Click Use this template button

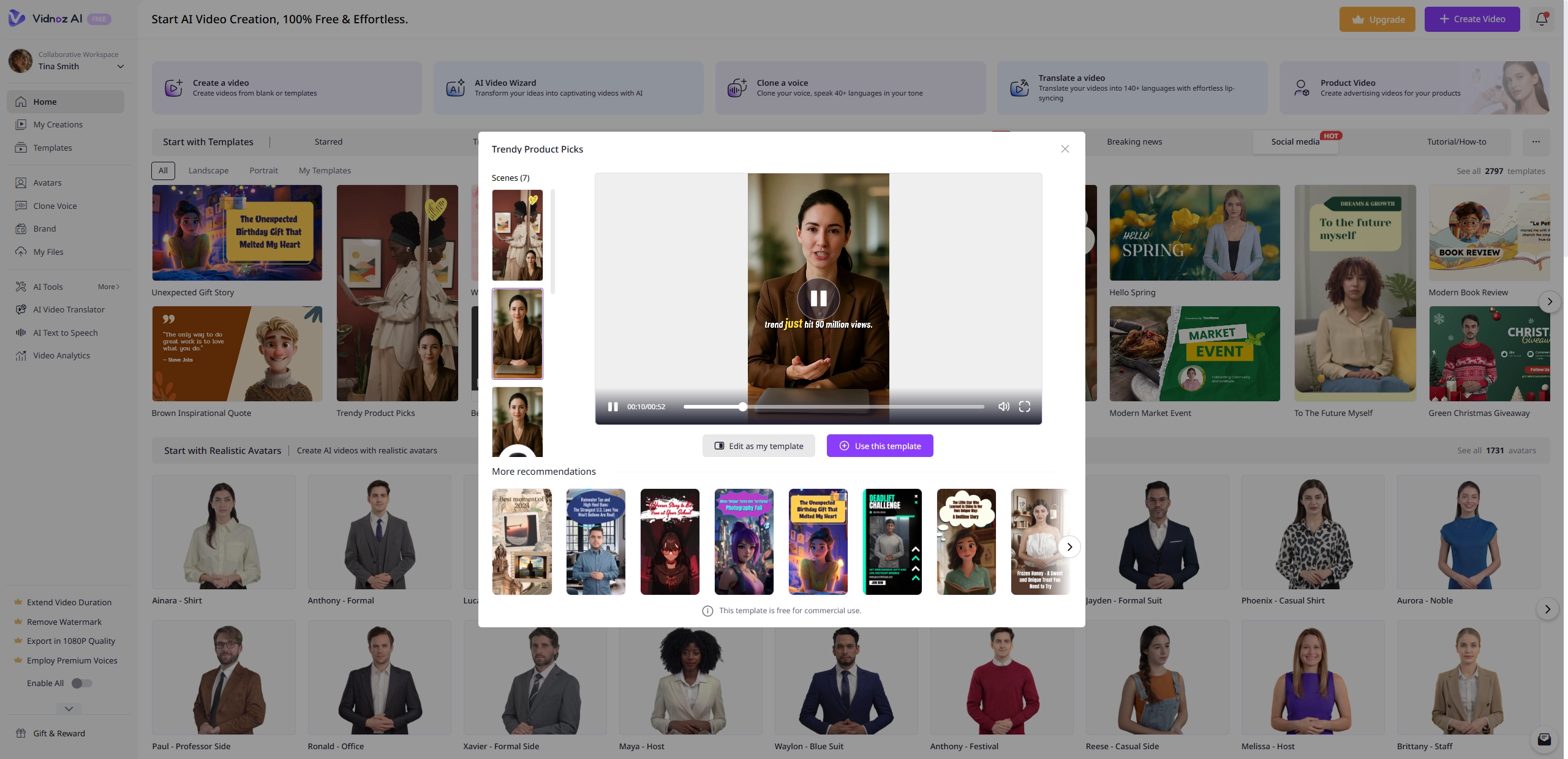click(x=880, y=446)
